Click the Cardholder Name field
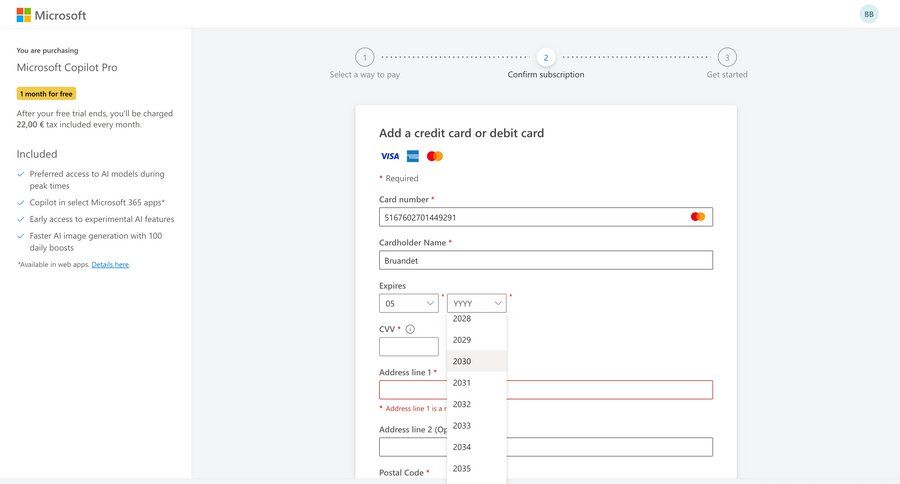 546,260
